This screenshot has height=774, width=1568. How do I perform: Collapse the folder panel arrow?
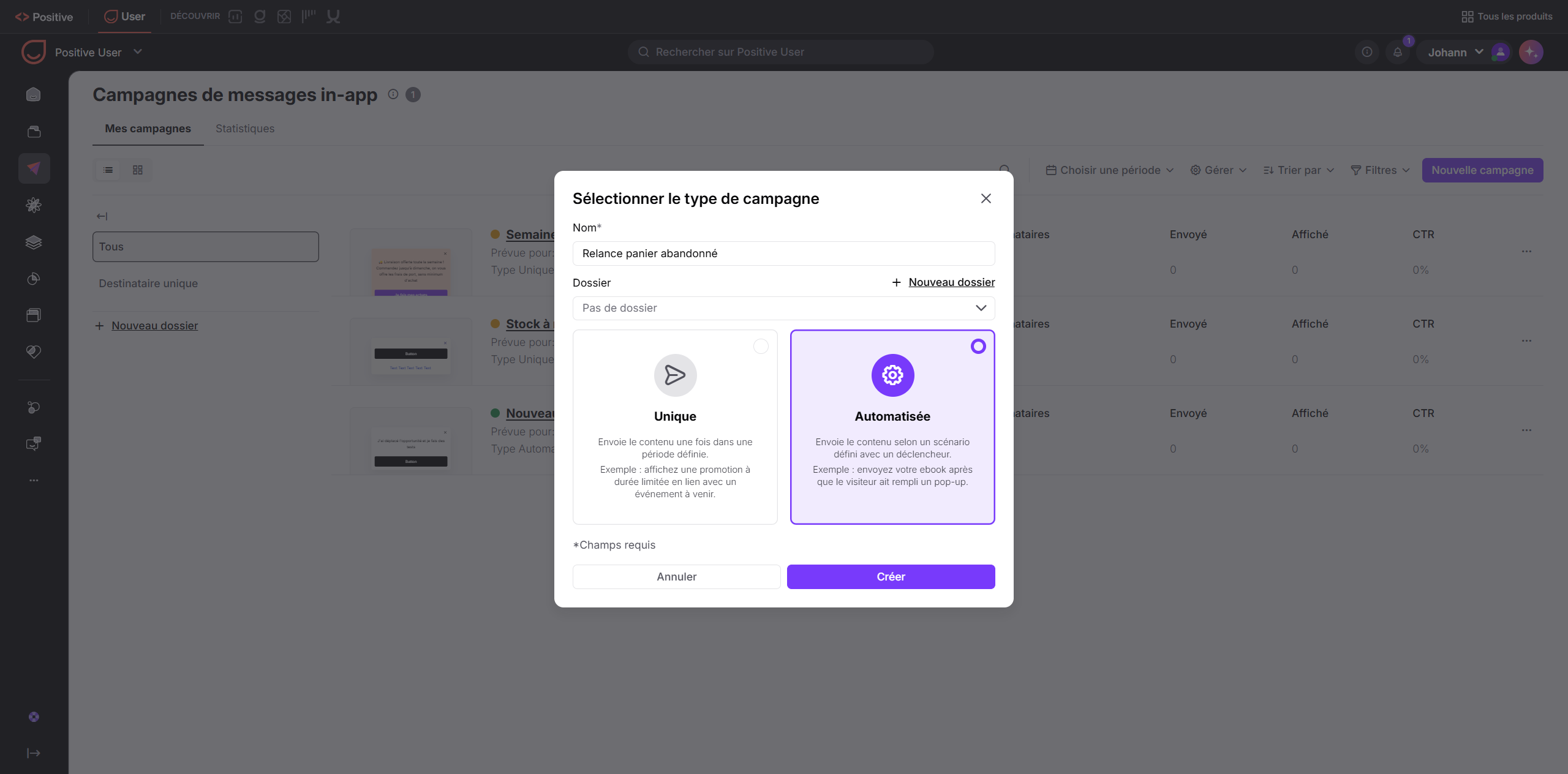point(102,216)
